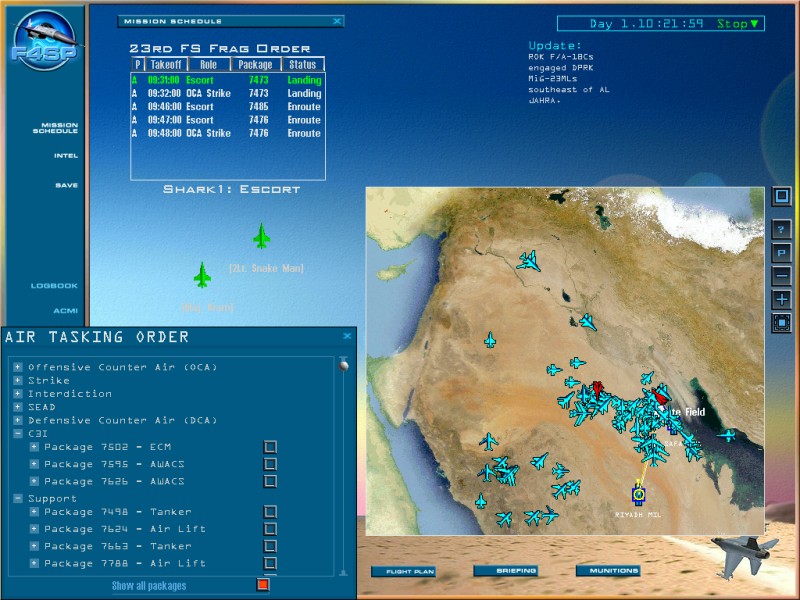Expand the Interdiction category
Screen dimensions: 800x600
coord(18,394)
